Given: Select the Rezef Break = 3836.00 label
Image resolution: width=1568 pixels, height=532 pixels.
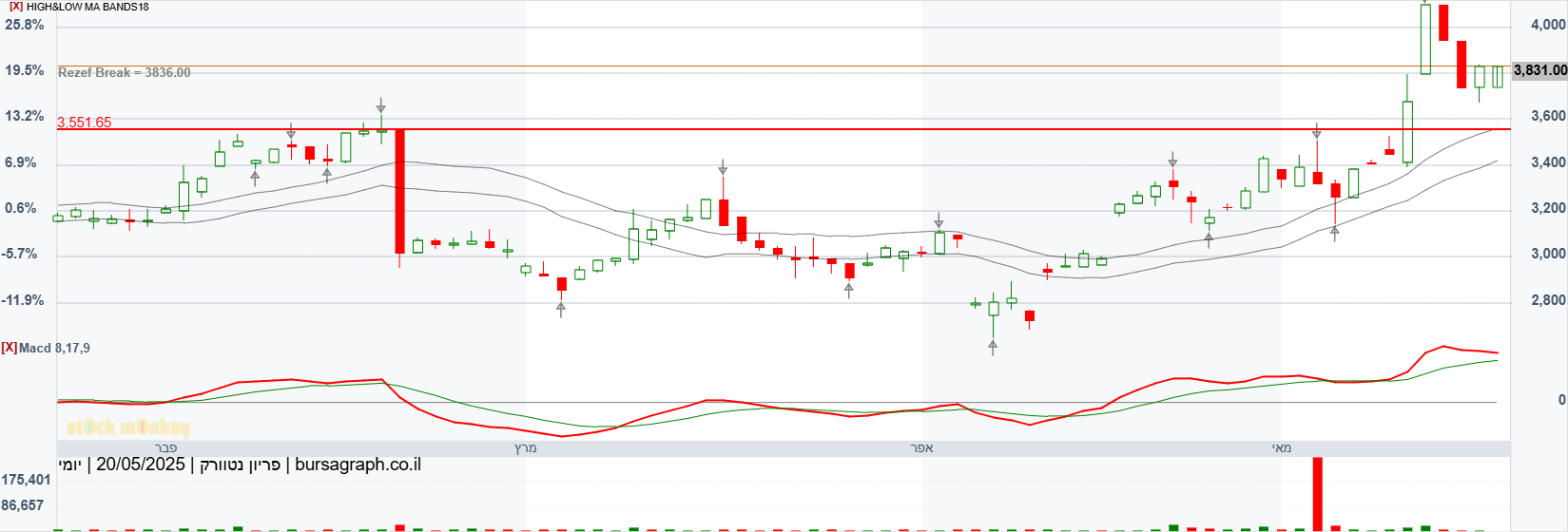Looking at the screenshot, I should point(125,72).
